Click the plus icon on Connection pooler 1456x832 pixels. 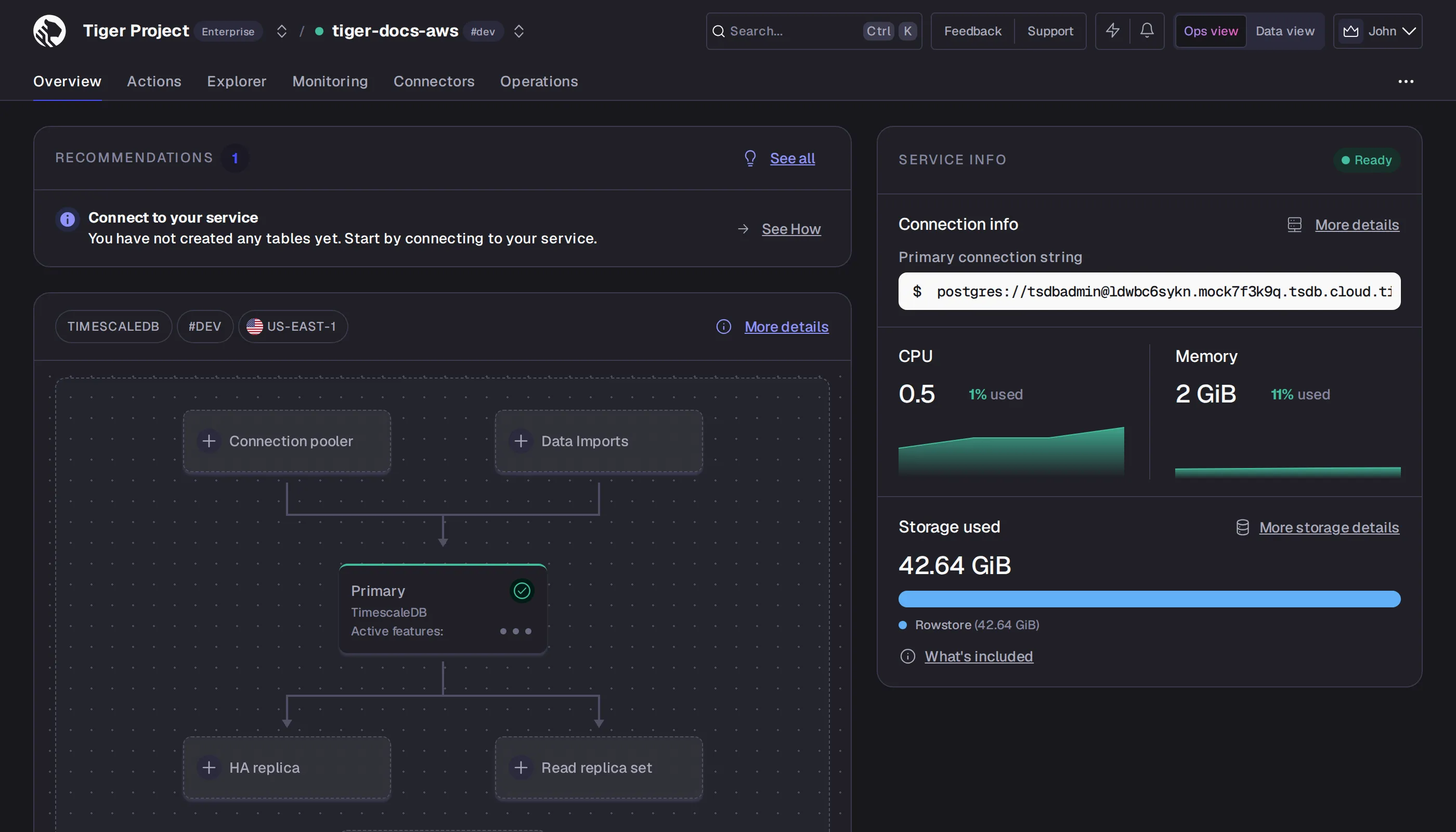click(x=209, y=441)
